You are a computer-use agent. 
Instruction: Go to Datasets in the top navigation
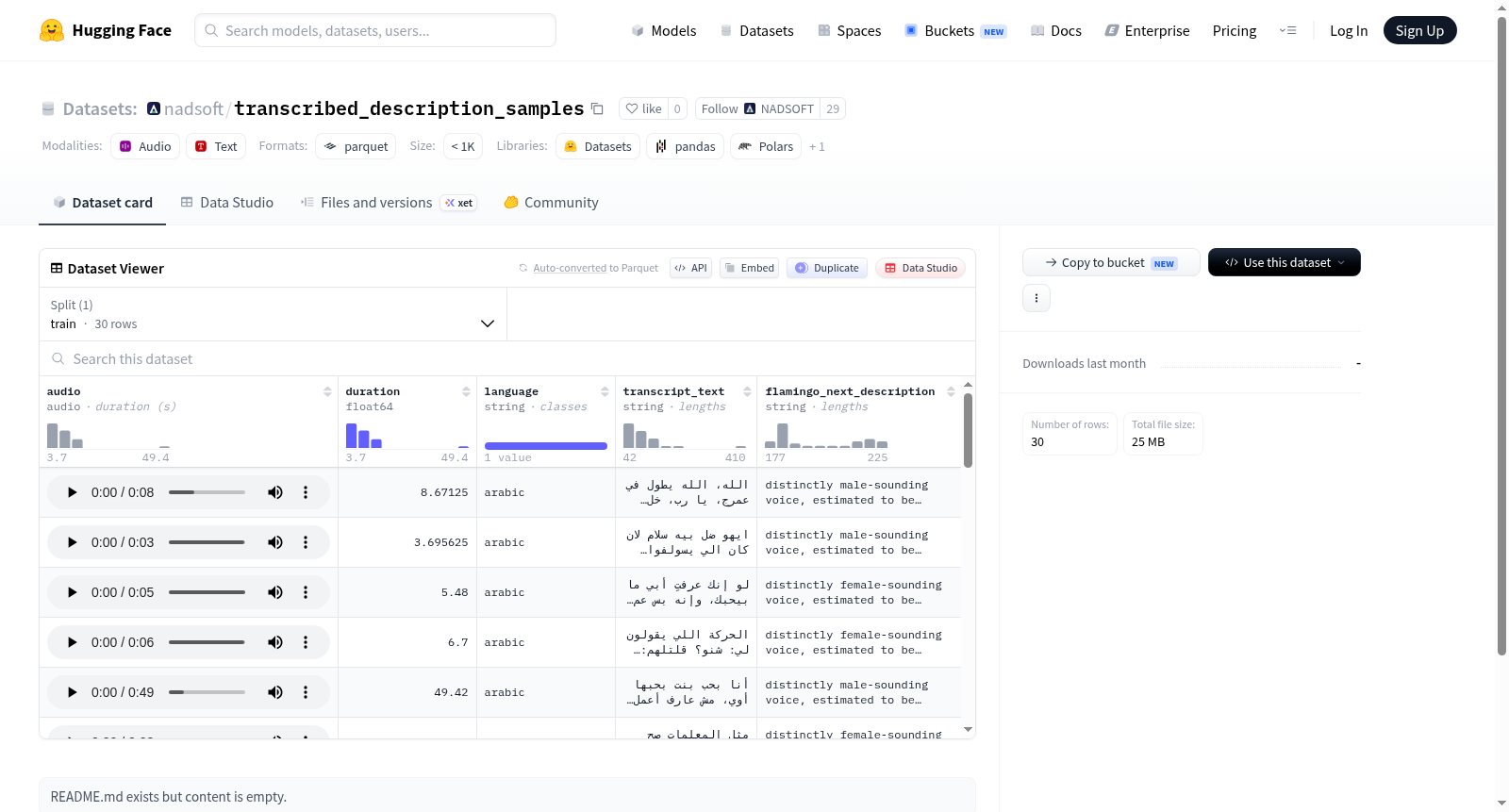(757, 30)
